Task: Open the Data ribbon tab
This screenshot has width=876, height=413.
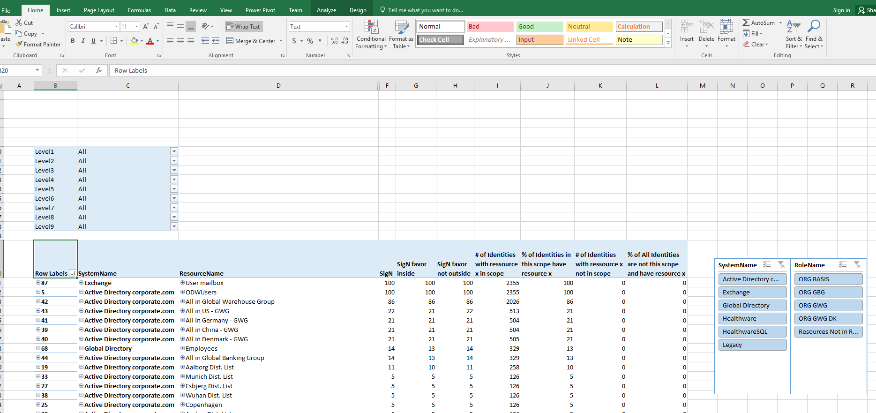Action: (x=170, y=10)
